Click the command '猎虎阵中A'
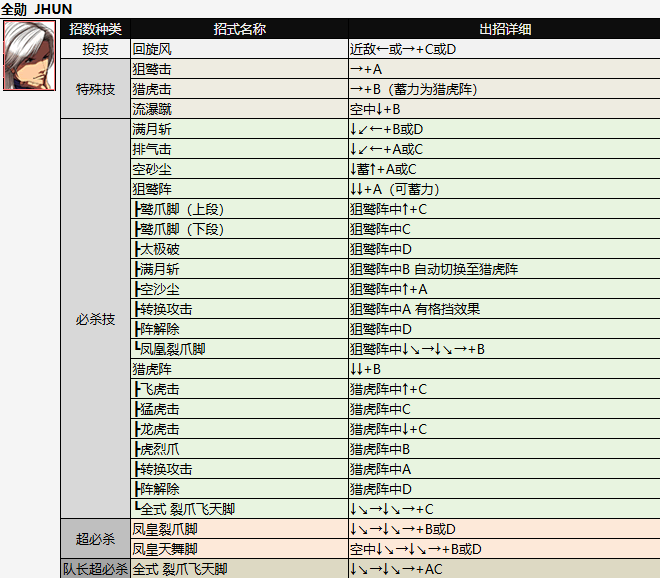The width and height of the screenshot is (660, 578). point(381,469)
